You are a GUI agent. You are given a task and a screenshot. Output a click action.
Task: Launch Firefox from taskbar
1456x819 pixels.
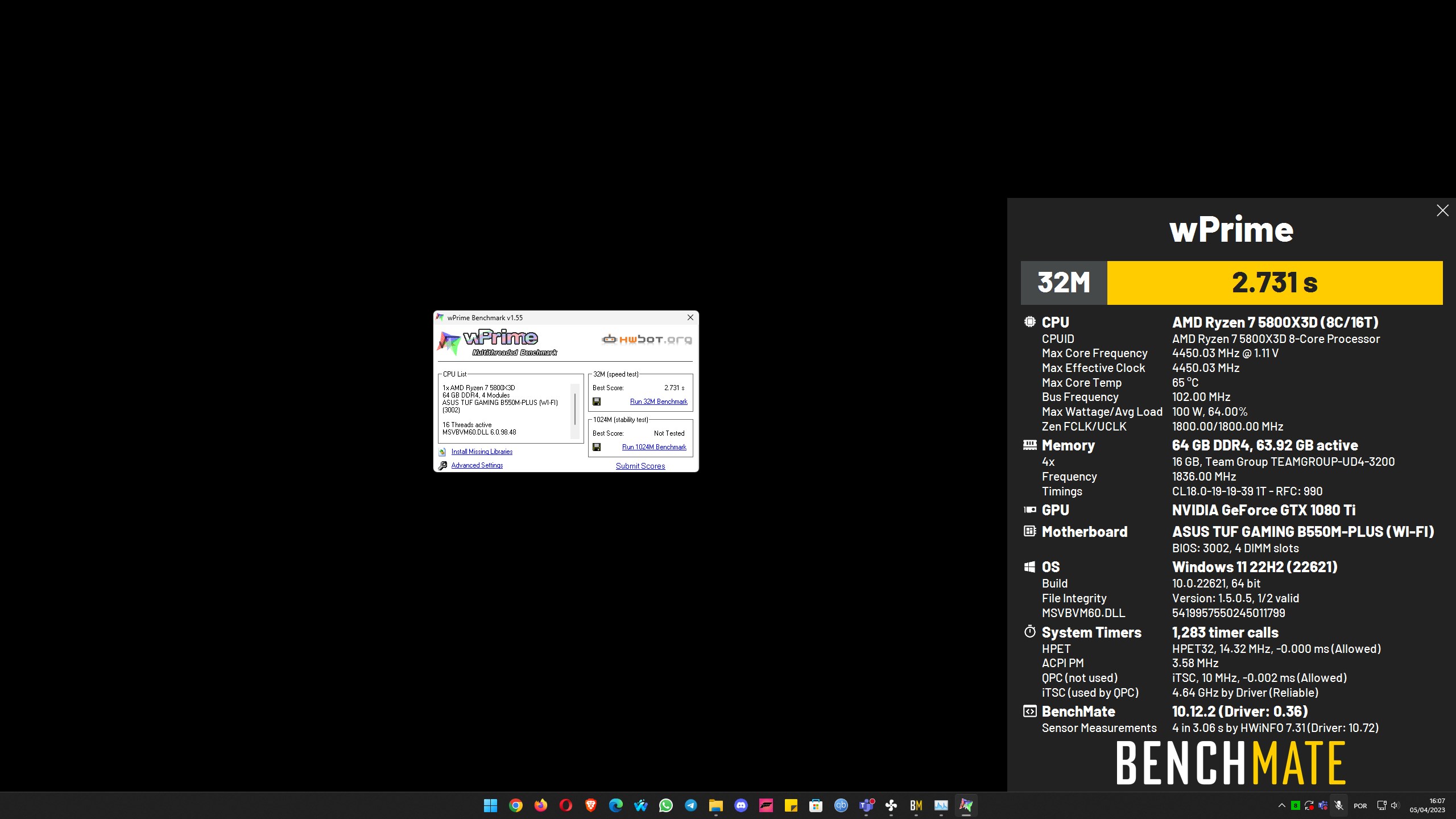coord(540,805)
